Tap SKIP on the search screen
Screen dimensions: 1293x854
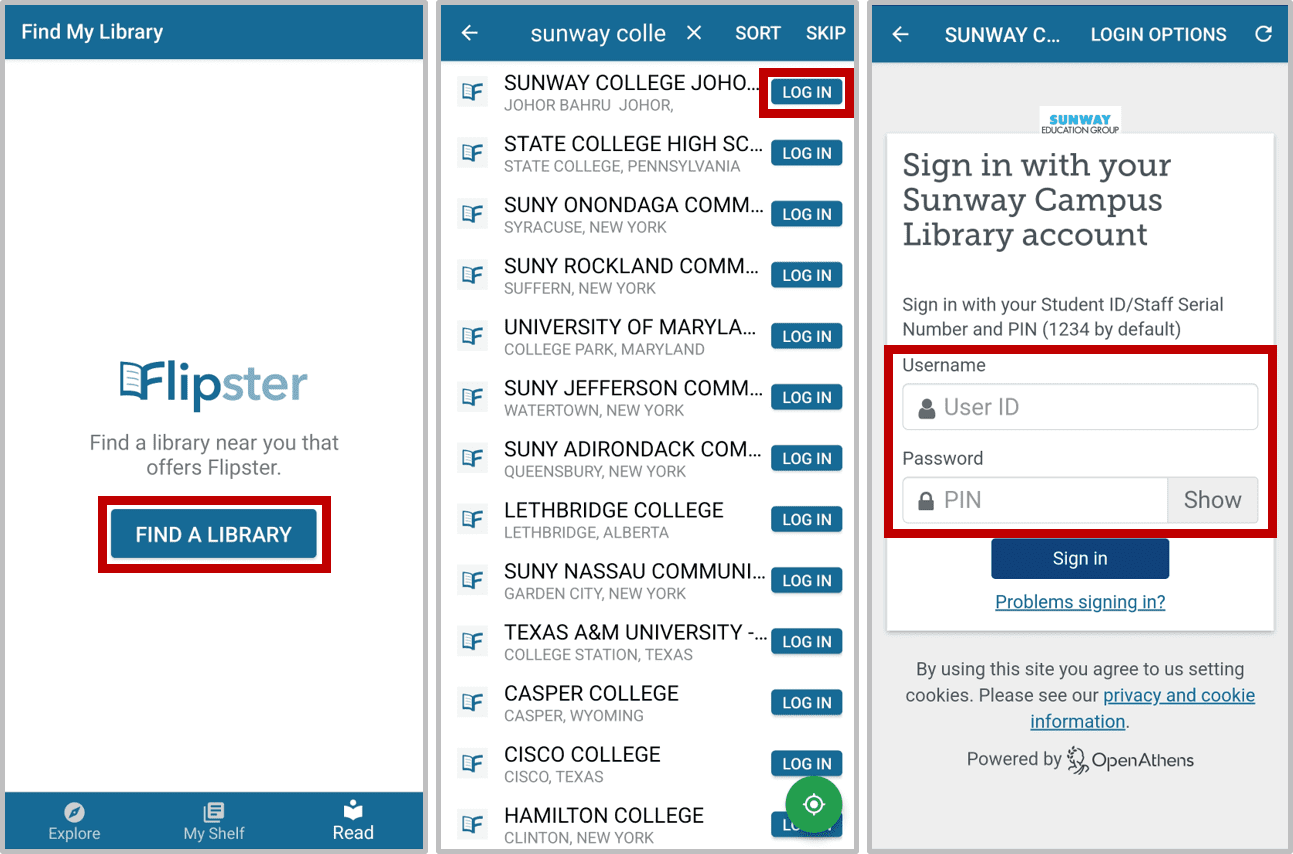[x=825, y=32]
